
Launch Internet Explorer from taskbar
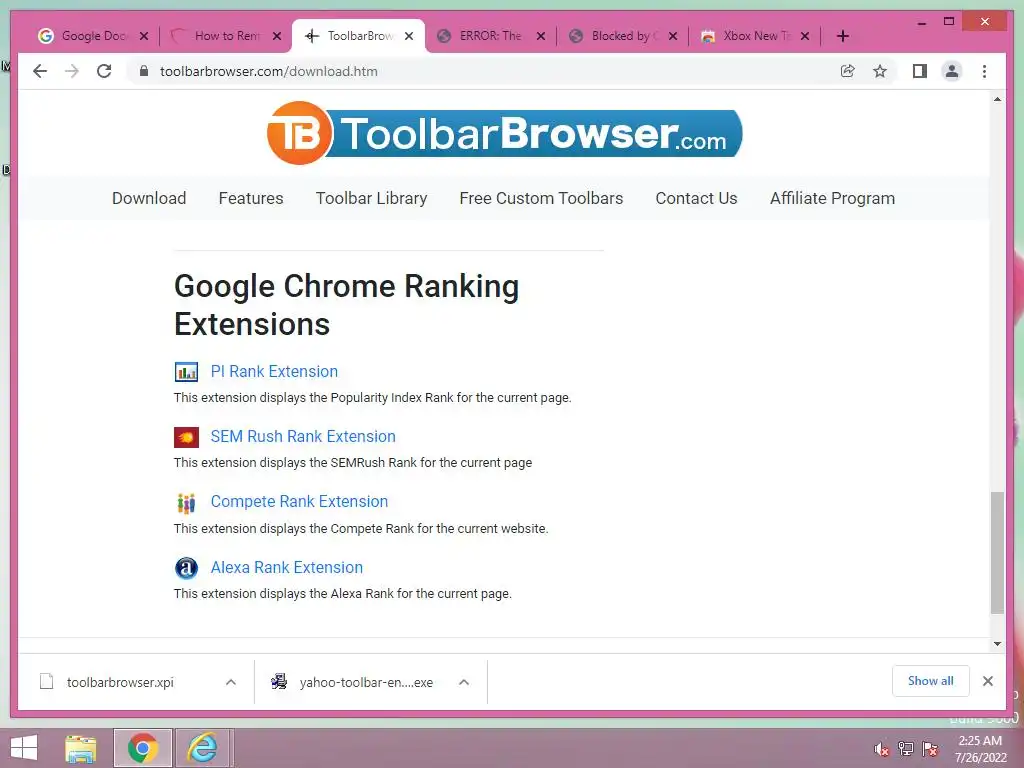pos(203,748)
